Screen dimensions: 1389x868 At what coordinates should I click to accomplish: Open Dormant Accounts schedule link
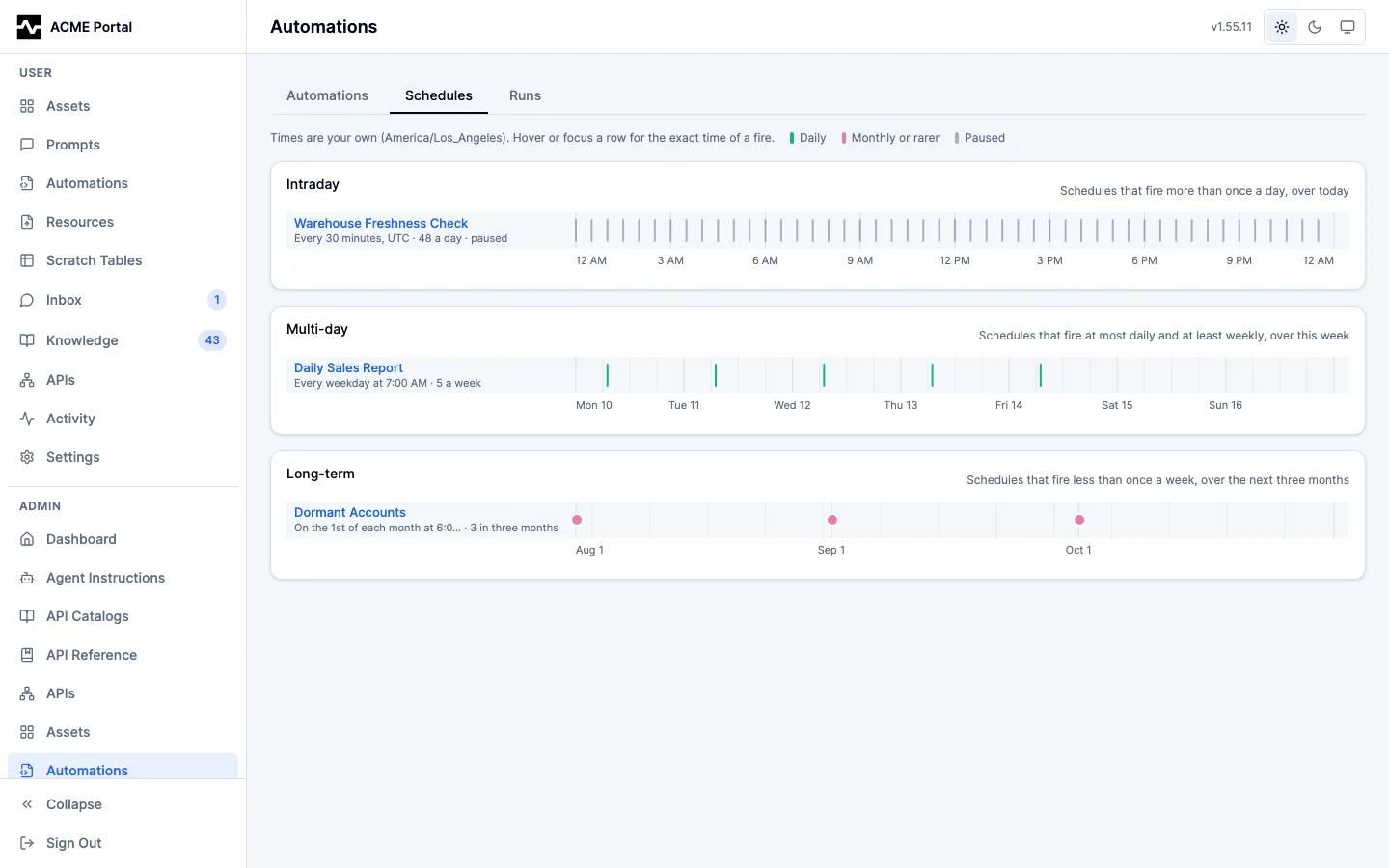[350, 512]
